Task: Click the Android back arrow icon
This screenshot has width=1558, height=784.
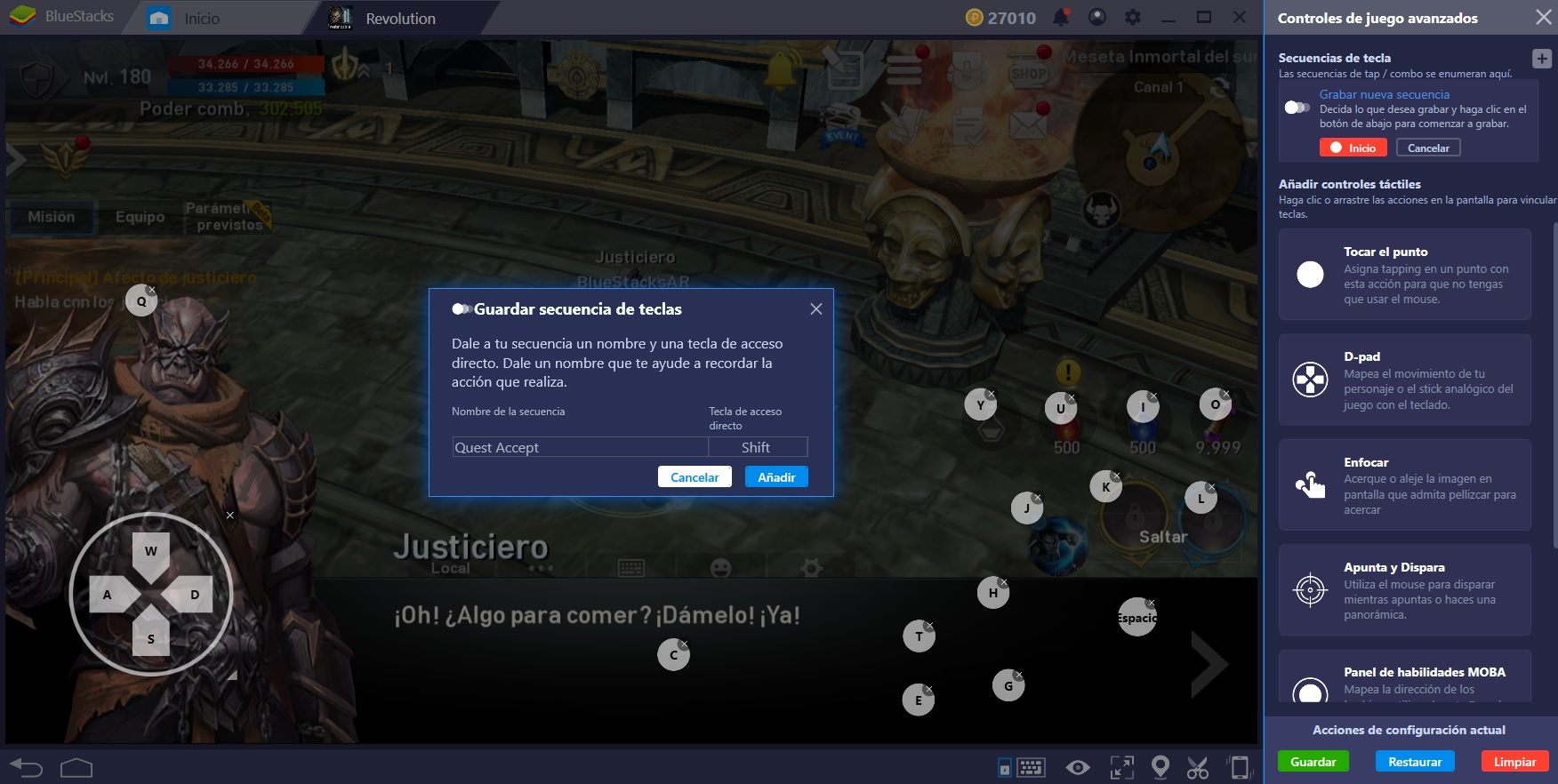Action: point(26,767)
